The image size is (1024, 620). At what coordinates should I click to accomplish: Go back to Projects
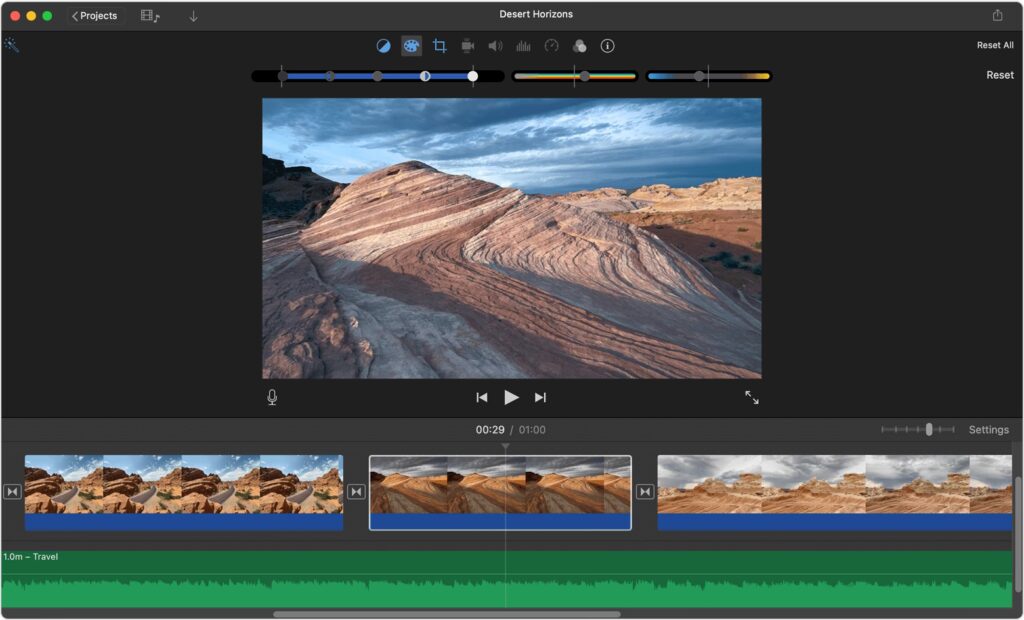point(94,16)
